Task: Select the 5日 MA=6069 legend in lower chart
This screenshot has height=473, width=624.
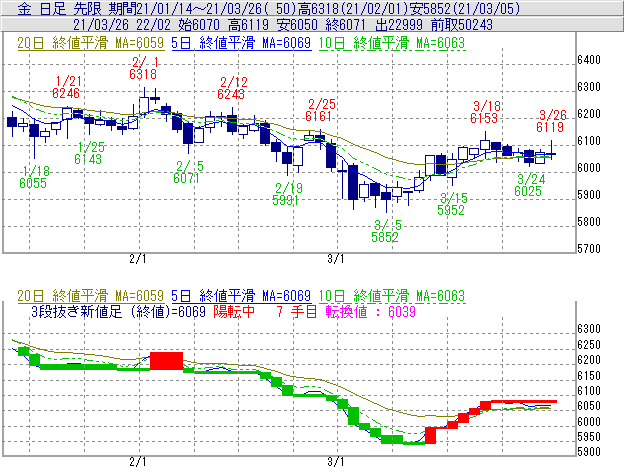Action: point(241,296)
